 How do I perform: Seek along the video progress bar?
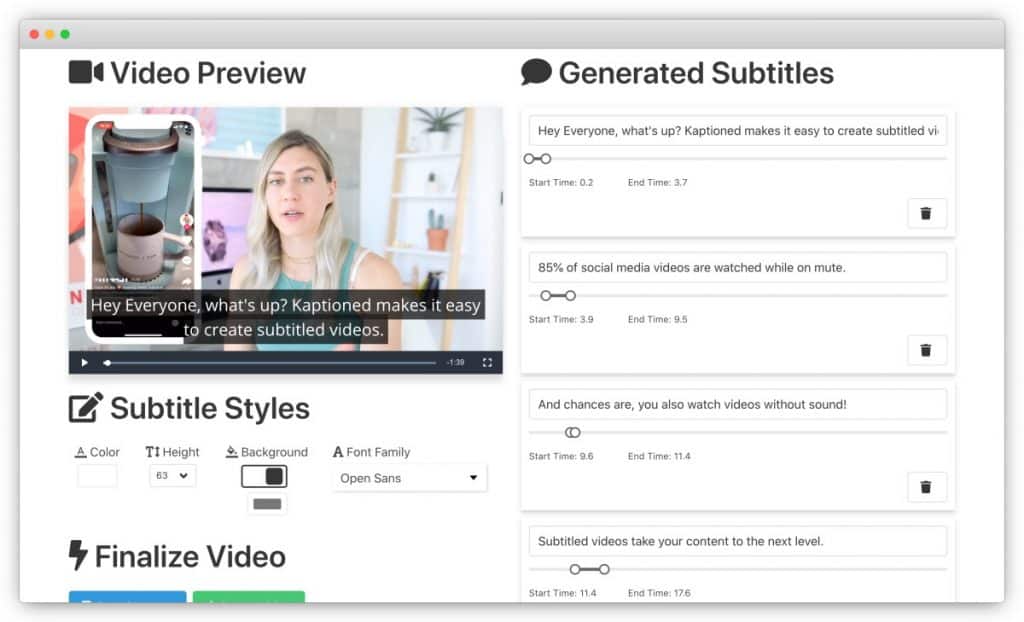click(x=270, y=363)
